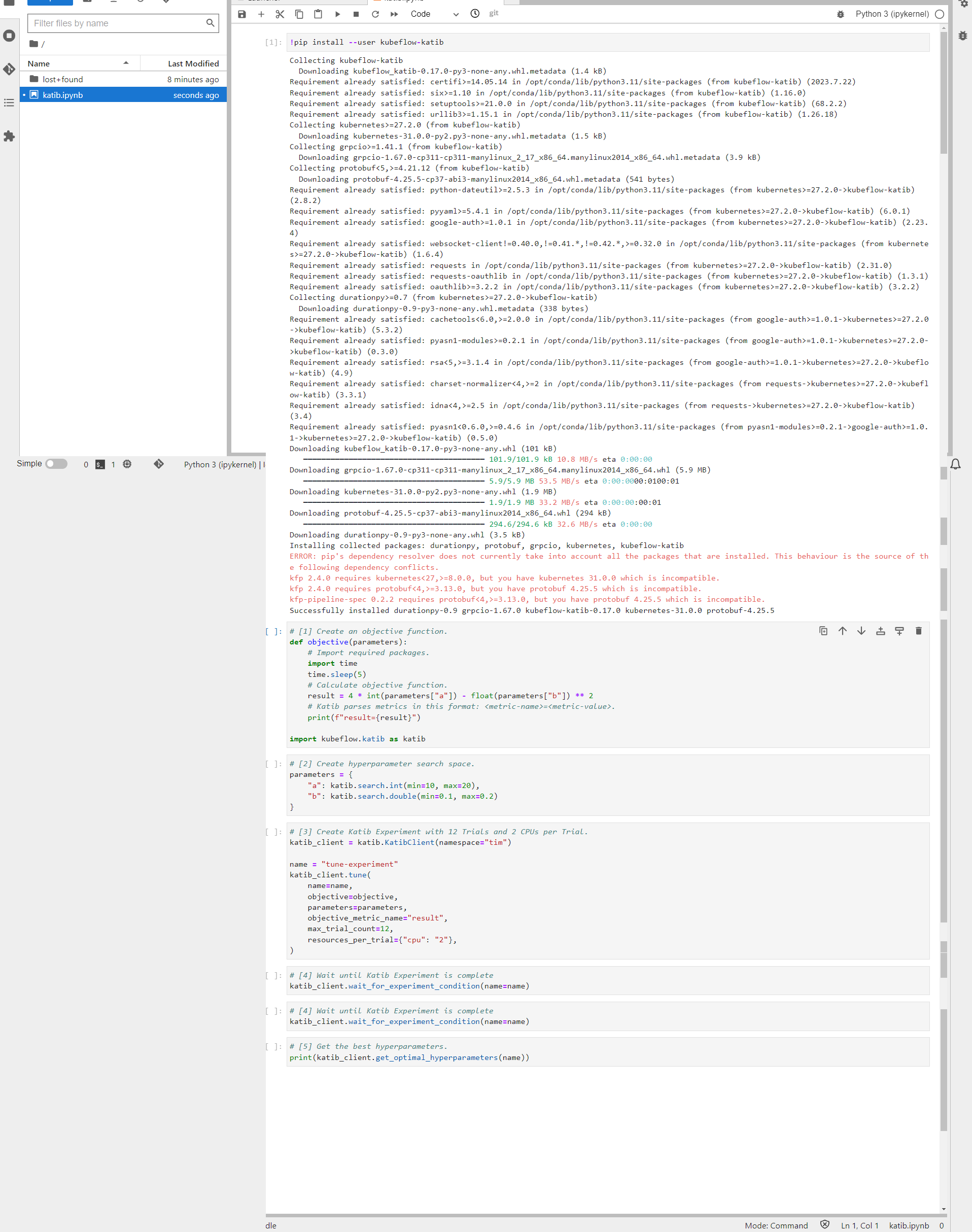Click the git button in the notebook toolbar
The image size is (972, 1232).
pyautogui.click(x=494, y=13)
